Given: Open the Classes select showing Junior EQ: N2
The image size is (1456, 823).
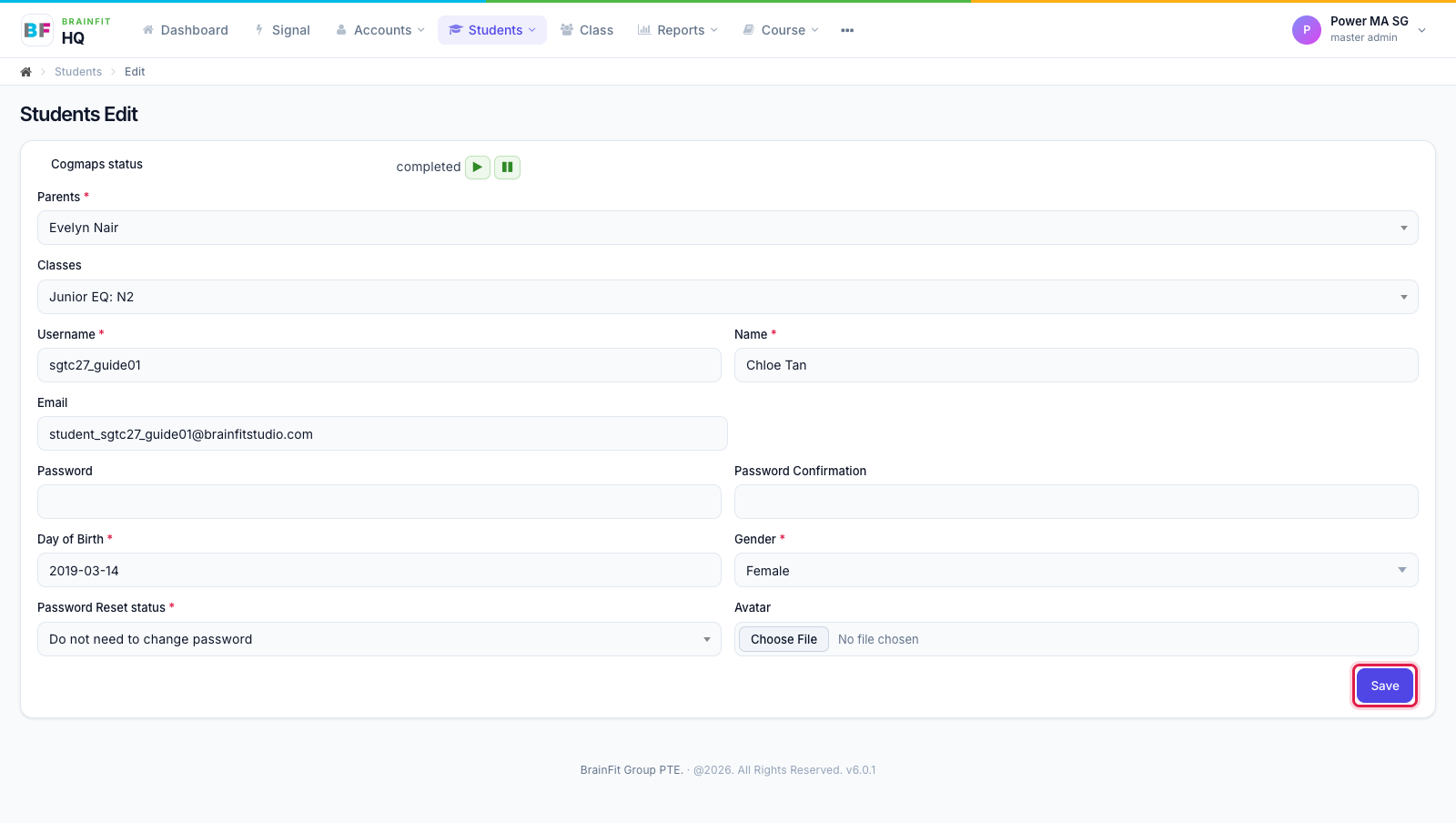Looking at the screenshot, I should pos(728,297).
